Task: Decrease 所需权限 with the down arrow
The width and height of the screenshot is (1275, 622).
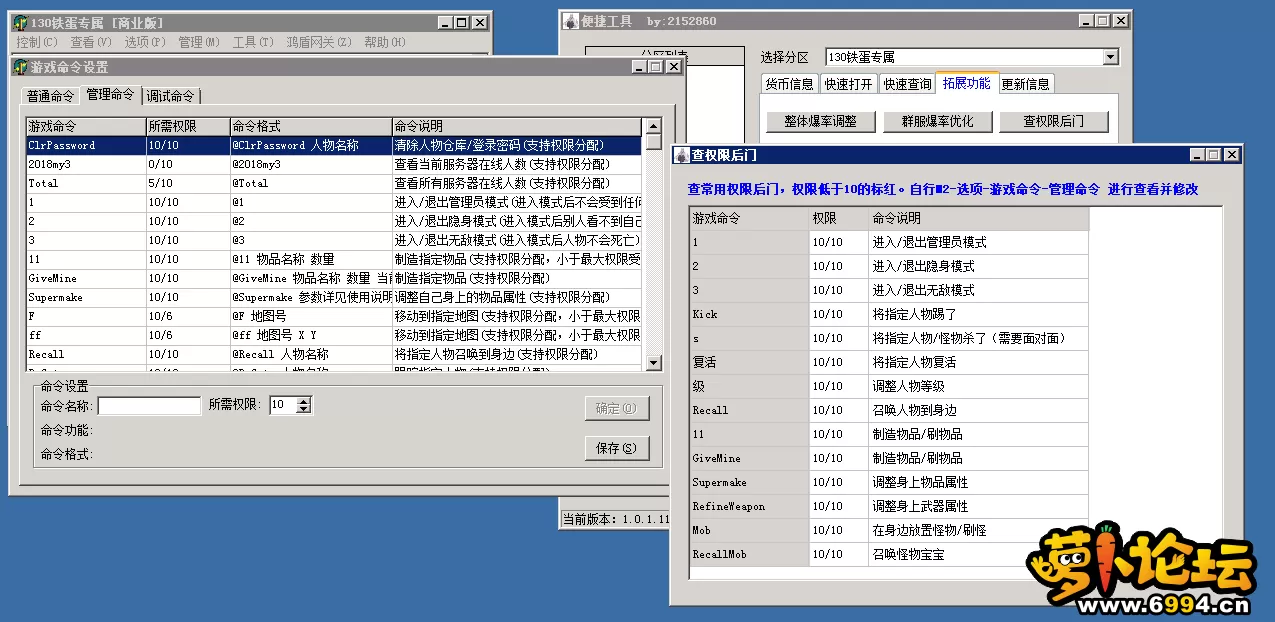Action: (x=304, y=410)
